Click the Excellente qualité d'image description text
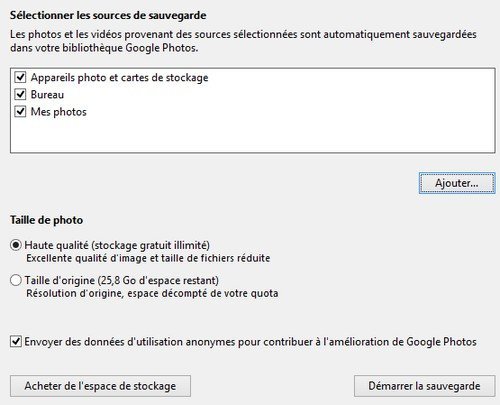Image resolution: width=500 pixels, height=405 pixels. 148,258
